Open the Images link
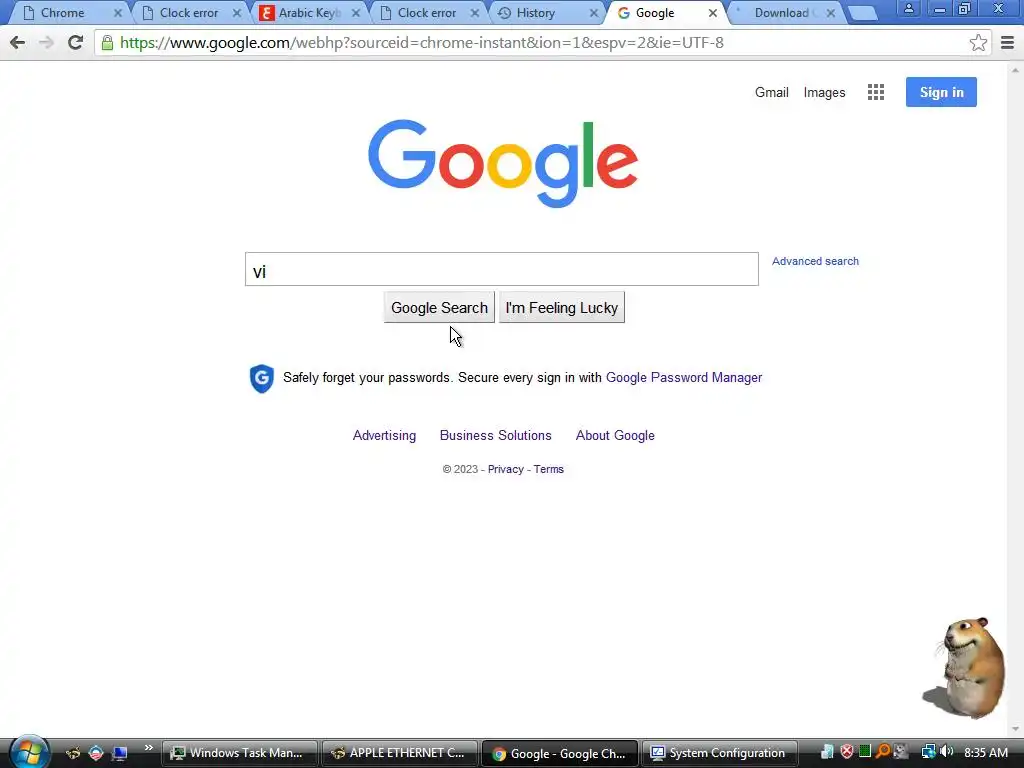 [824, 93]
